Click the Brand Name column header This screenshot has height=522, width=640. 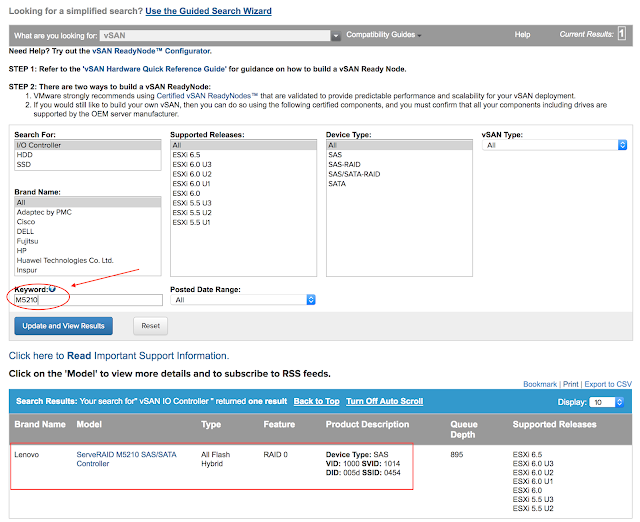40,424
